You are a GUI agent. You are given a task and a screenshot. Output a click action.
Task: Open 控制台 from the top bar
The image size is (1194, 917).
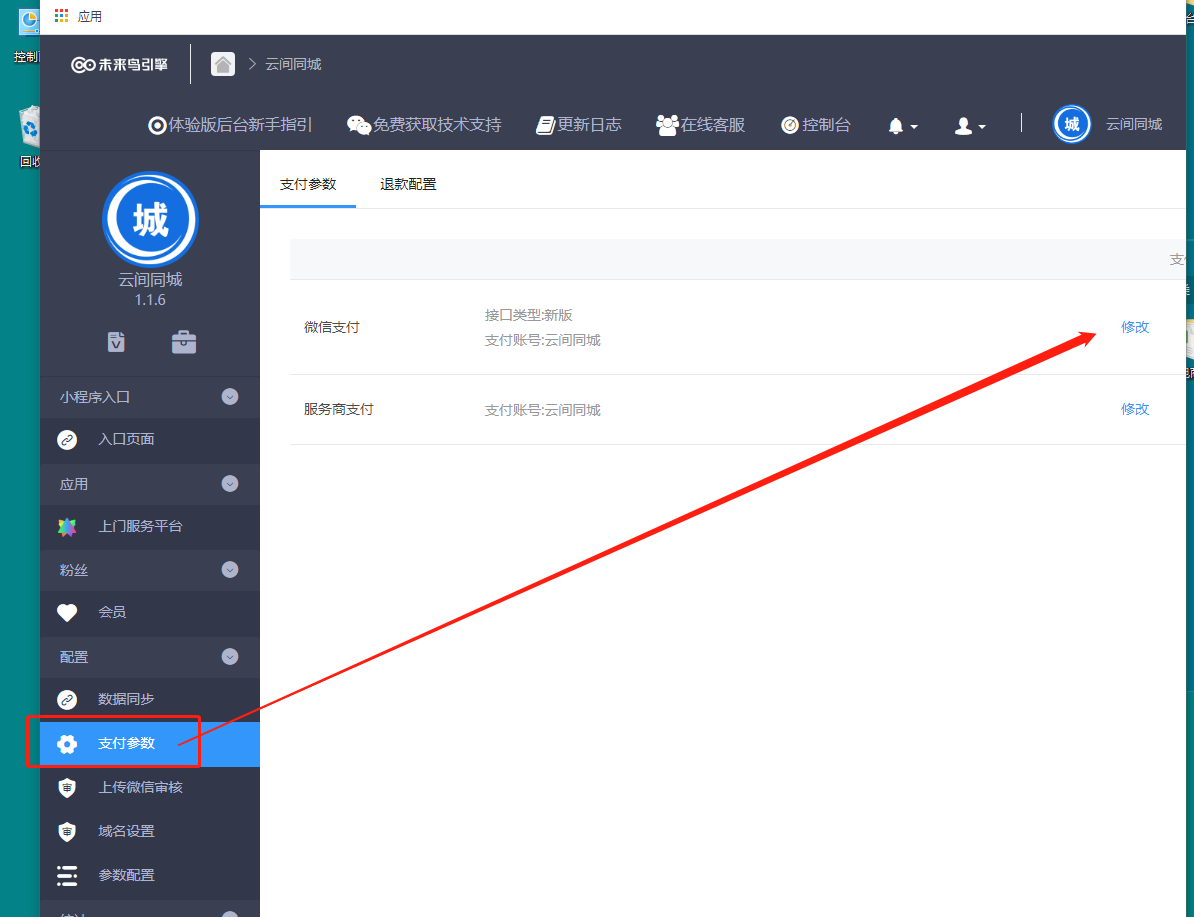coord(816,125)
